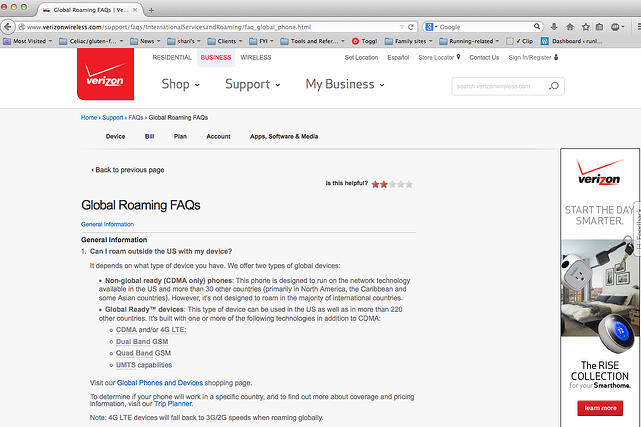Open the bookmarks list icon in toolbar
Image resolution: width=641 pixels, height=427 pixels.
[600, 27]
